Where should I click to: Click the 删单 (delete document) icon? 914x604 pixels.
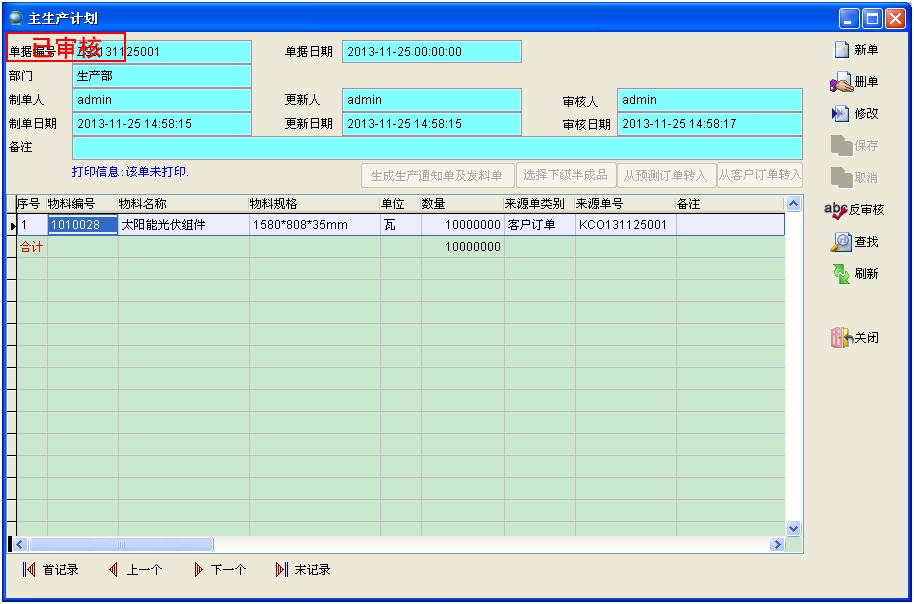point(841,82)
